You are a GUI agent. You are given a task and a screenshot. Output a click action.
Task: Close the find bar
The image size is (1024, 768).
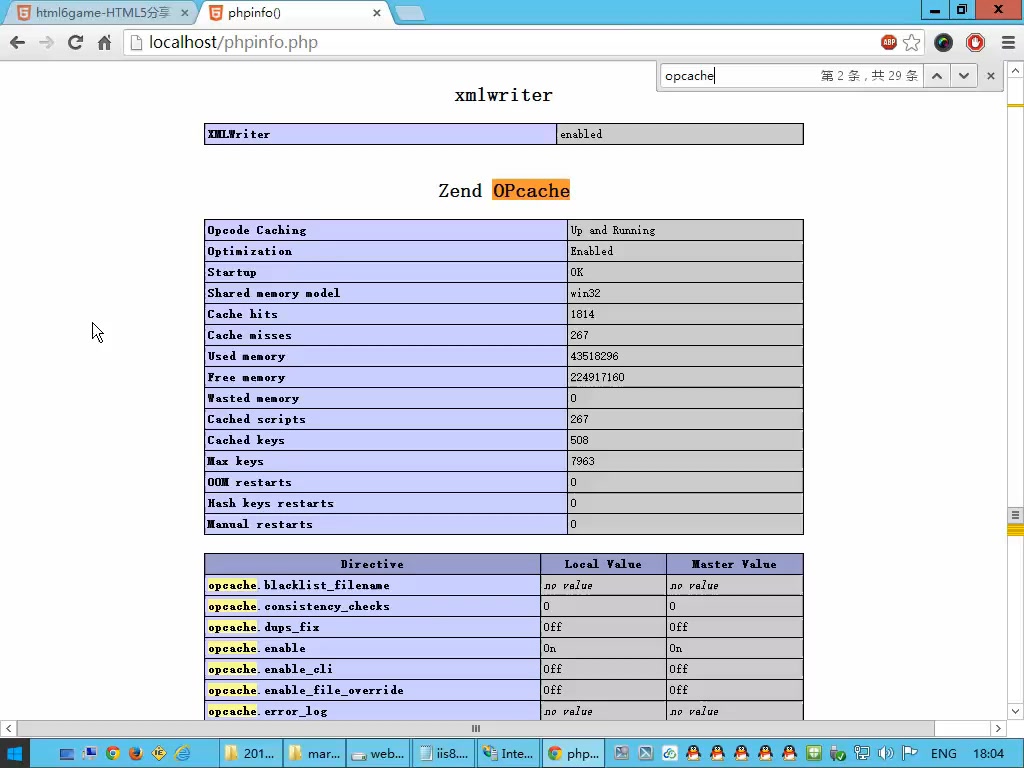click(991, 76)
